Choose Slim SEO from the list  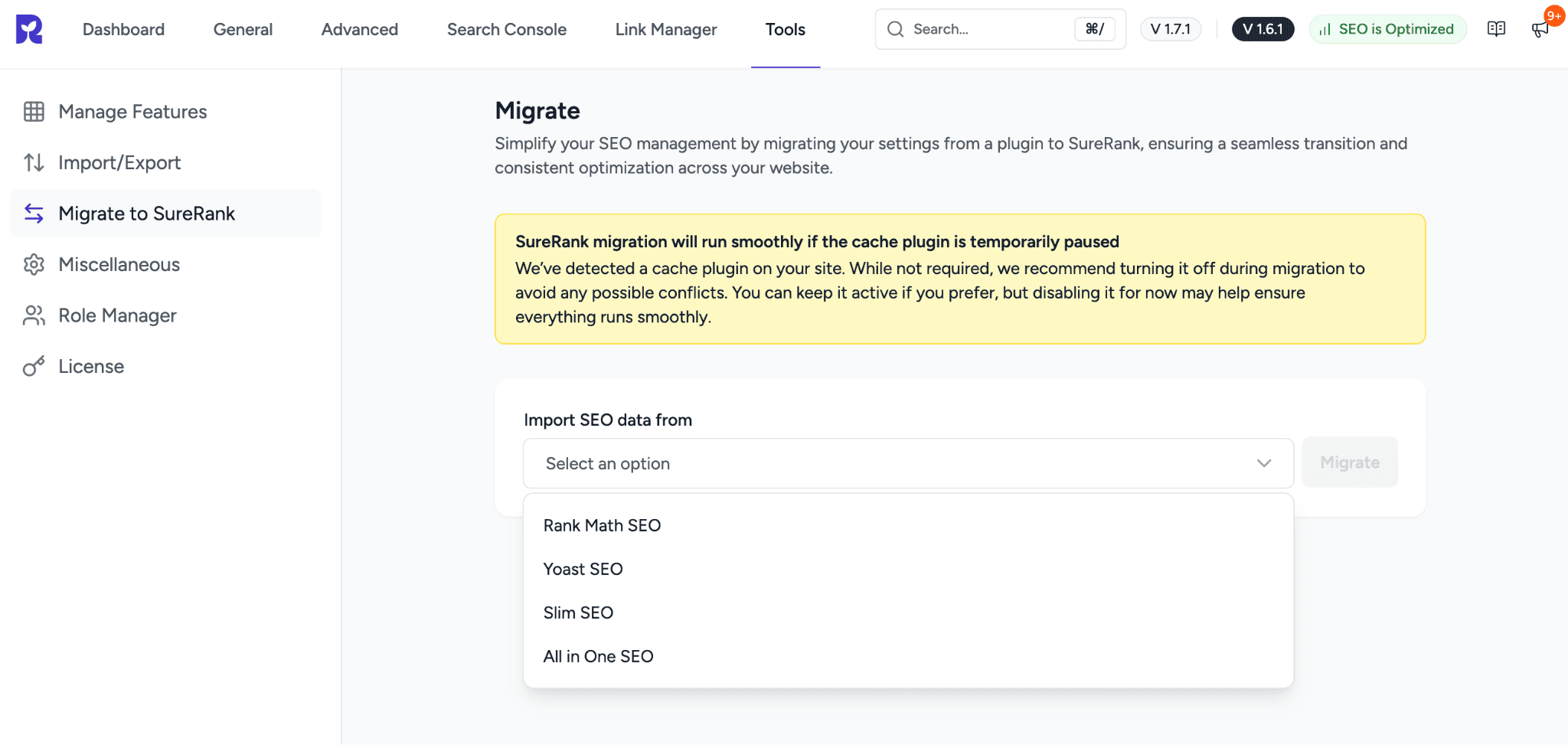point(908,613)
